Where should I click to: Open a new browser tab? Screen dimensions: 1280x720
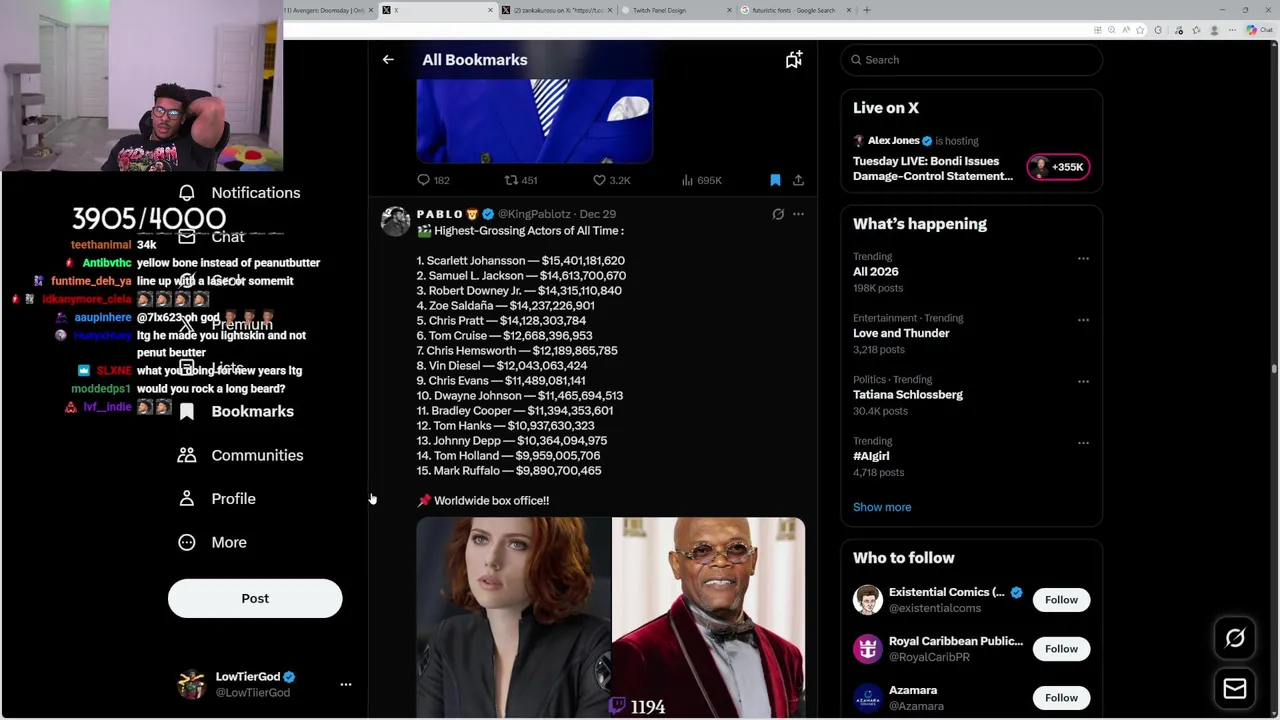867,10
